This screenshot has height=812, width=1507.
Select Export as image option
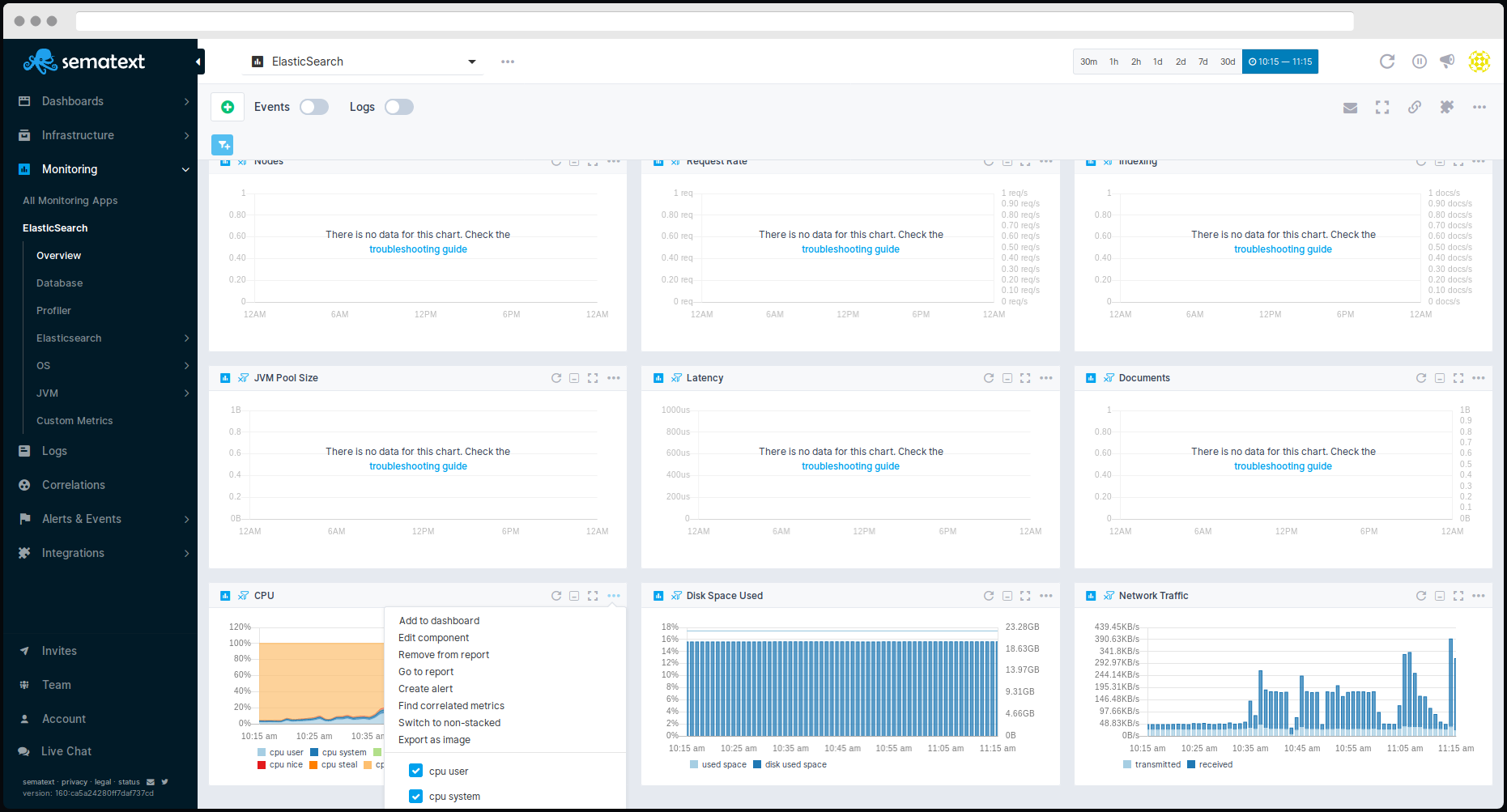pyautogui.click(x=434, y=740)
